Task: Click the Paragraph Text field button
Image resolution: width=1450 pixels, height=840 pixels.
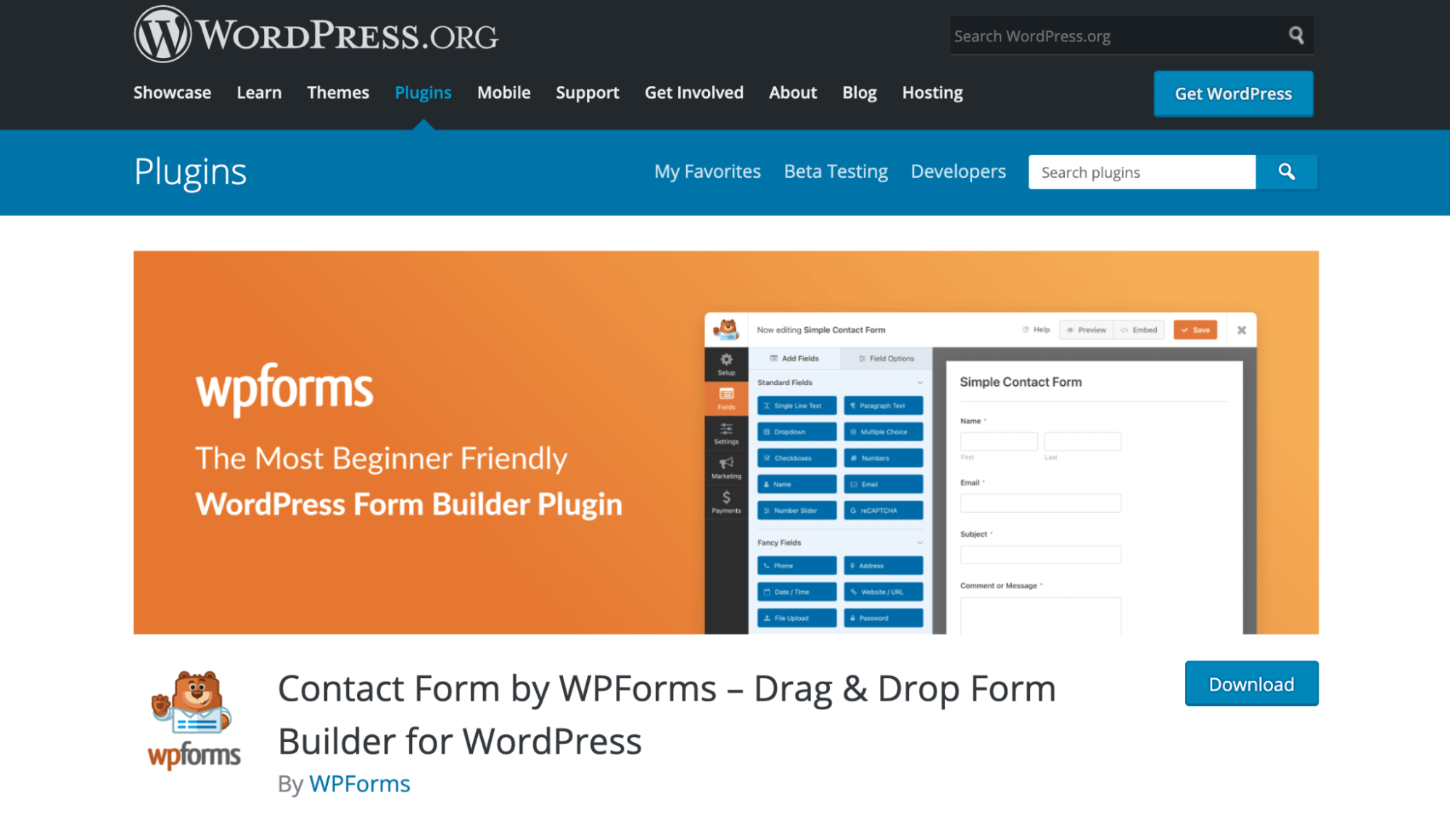Action: click(x=883, y=405)
